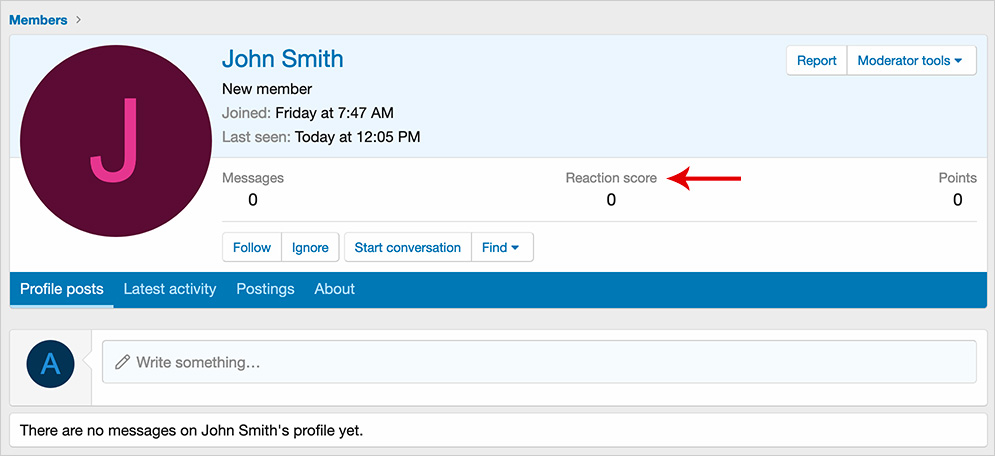This screenshot has width=995, height=456.
Task: Switch to the Latest activity tab
Action: (x=170, y=289)
